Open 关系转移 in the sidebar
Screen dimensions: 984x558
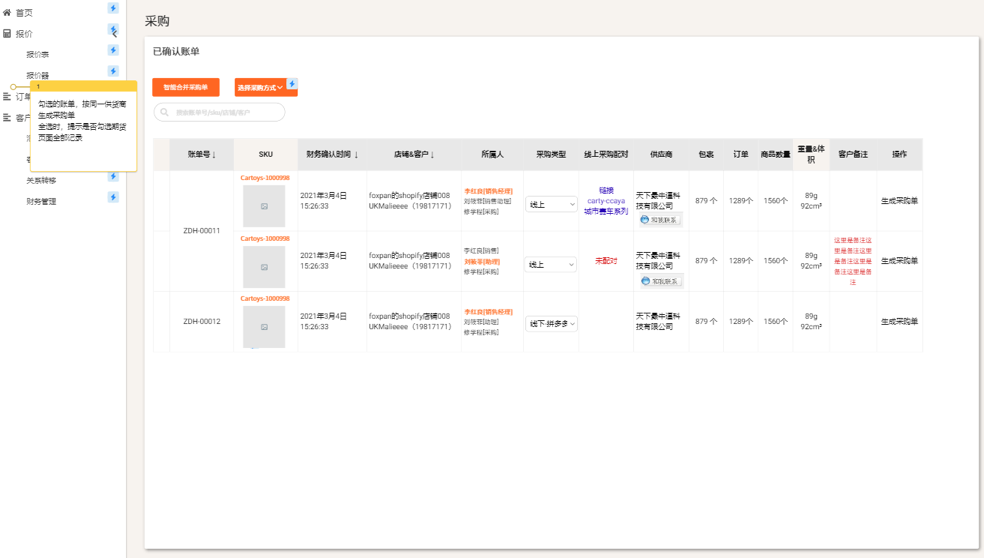pyautogui.click(x=41, y=181)
